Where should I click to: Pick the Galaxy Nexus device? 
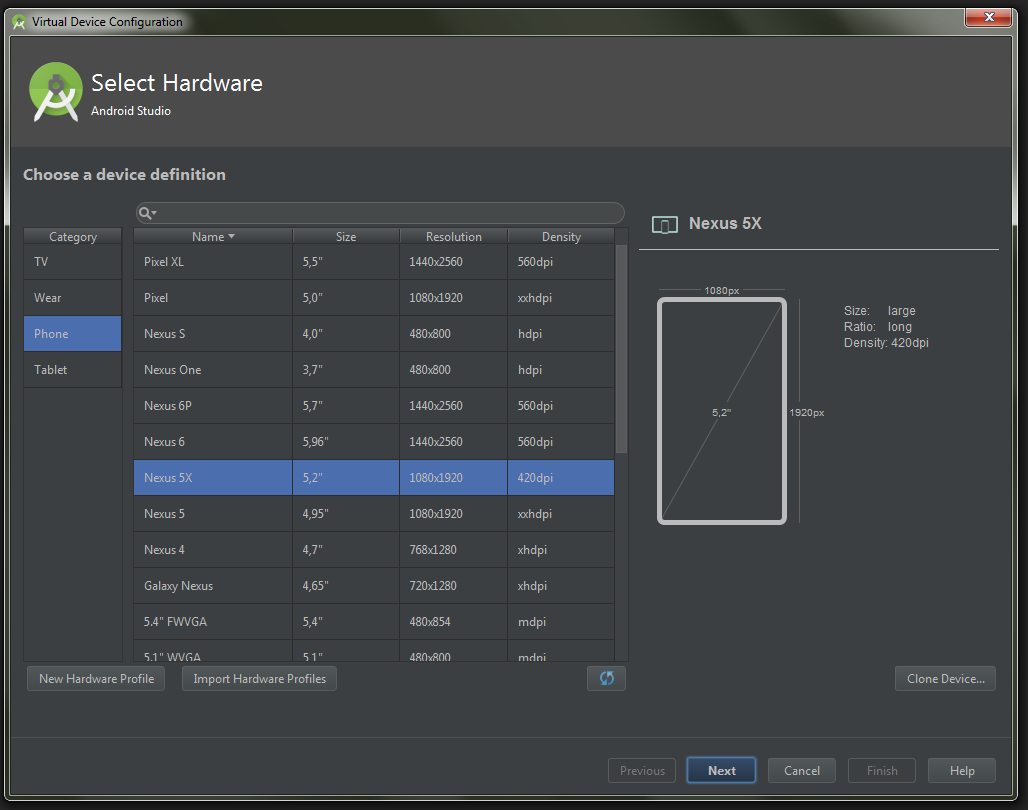(x=374, y=586)
